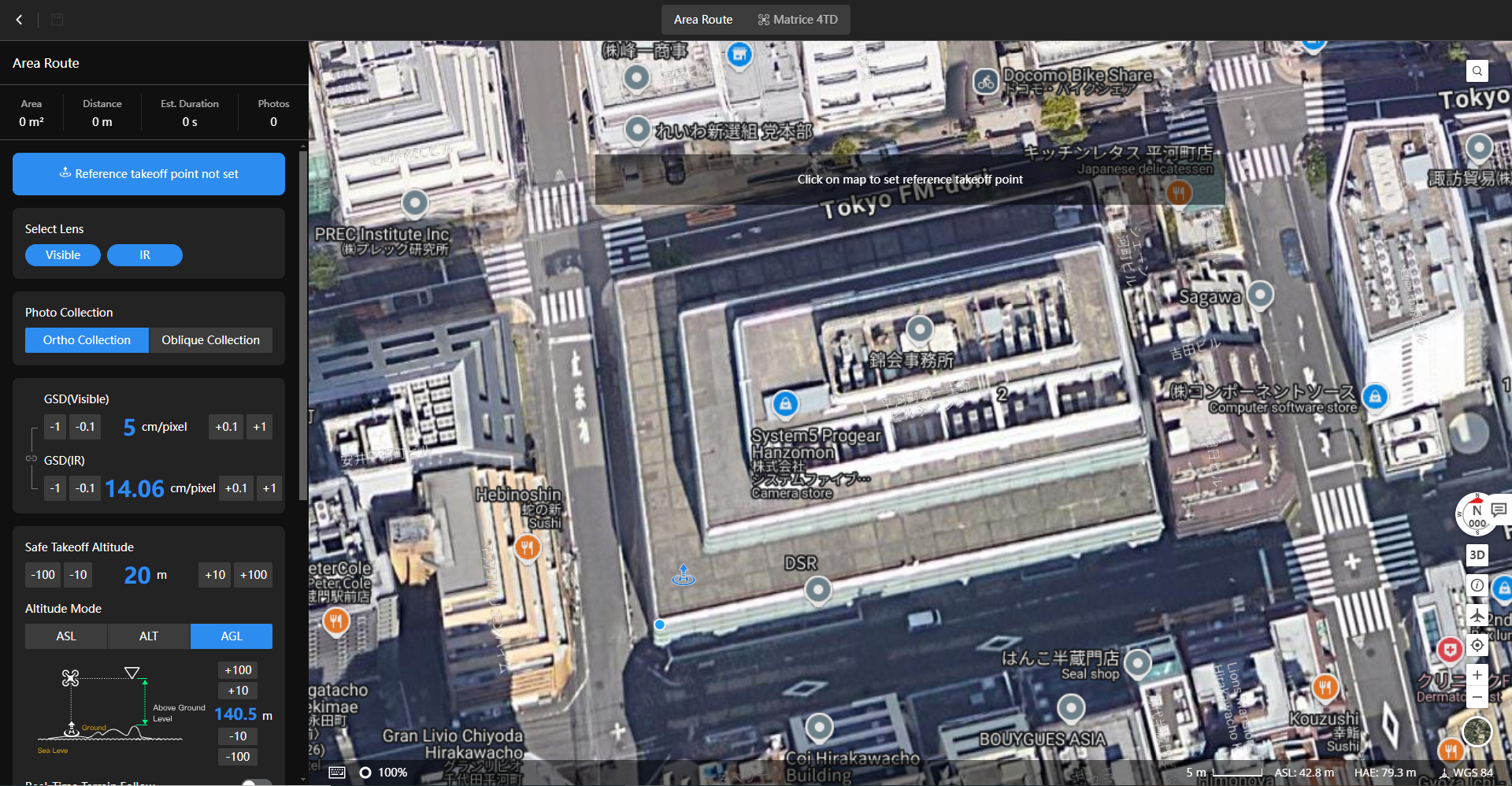Select ALT altitude mode
This screenshot has height=786, width=1512.
coord(149,636)
